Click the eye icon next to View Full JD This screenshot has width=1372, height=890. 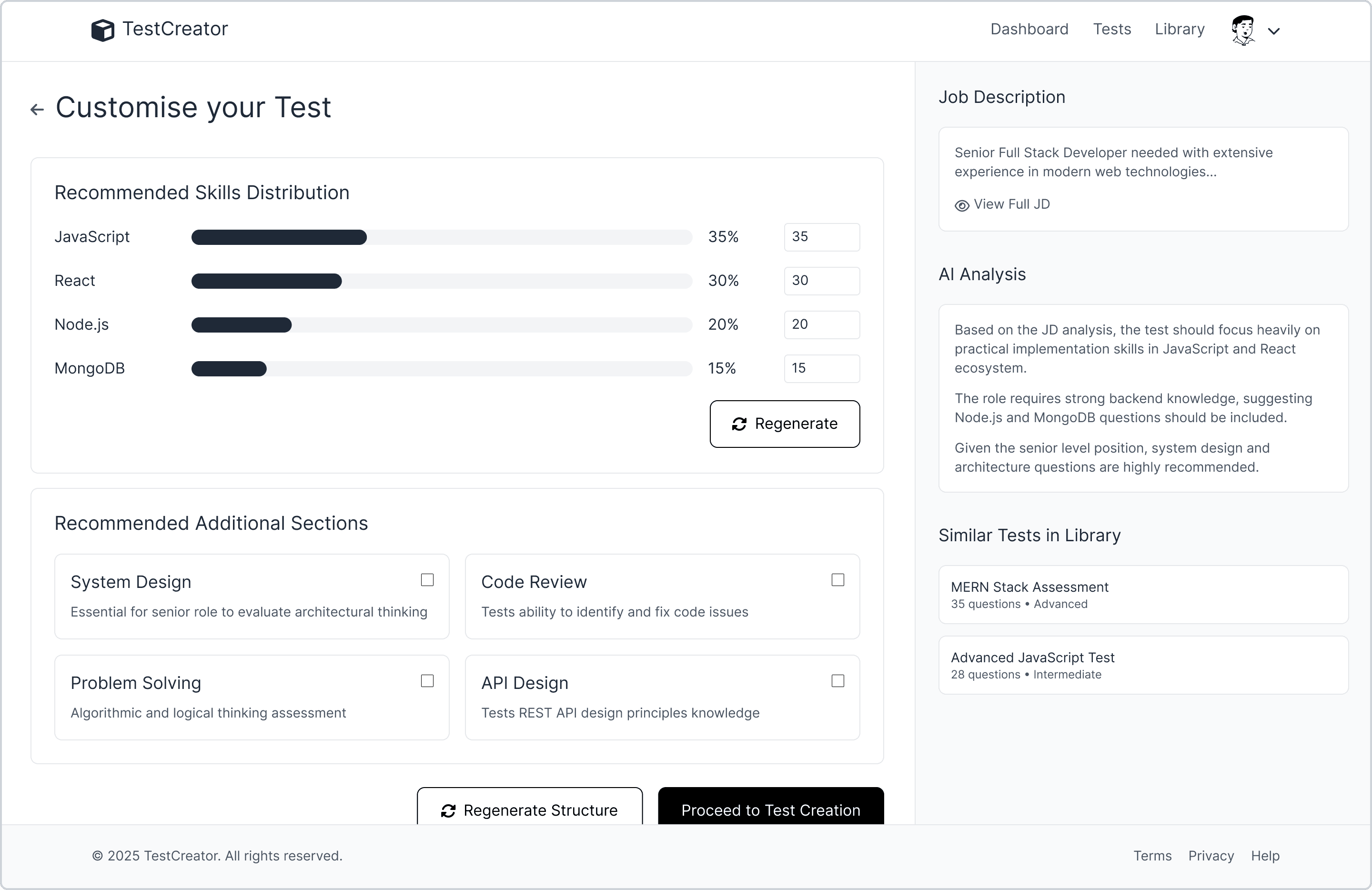[x=961, y=206]
